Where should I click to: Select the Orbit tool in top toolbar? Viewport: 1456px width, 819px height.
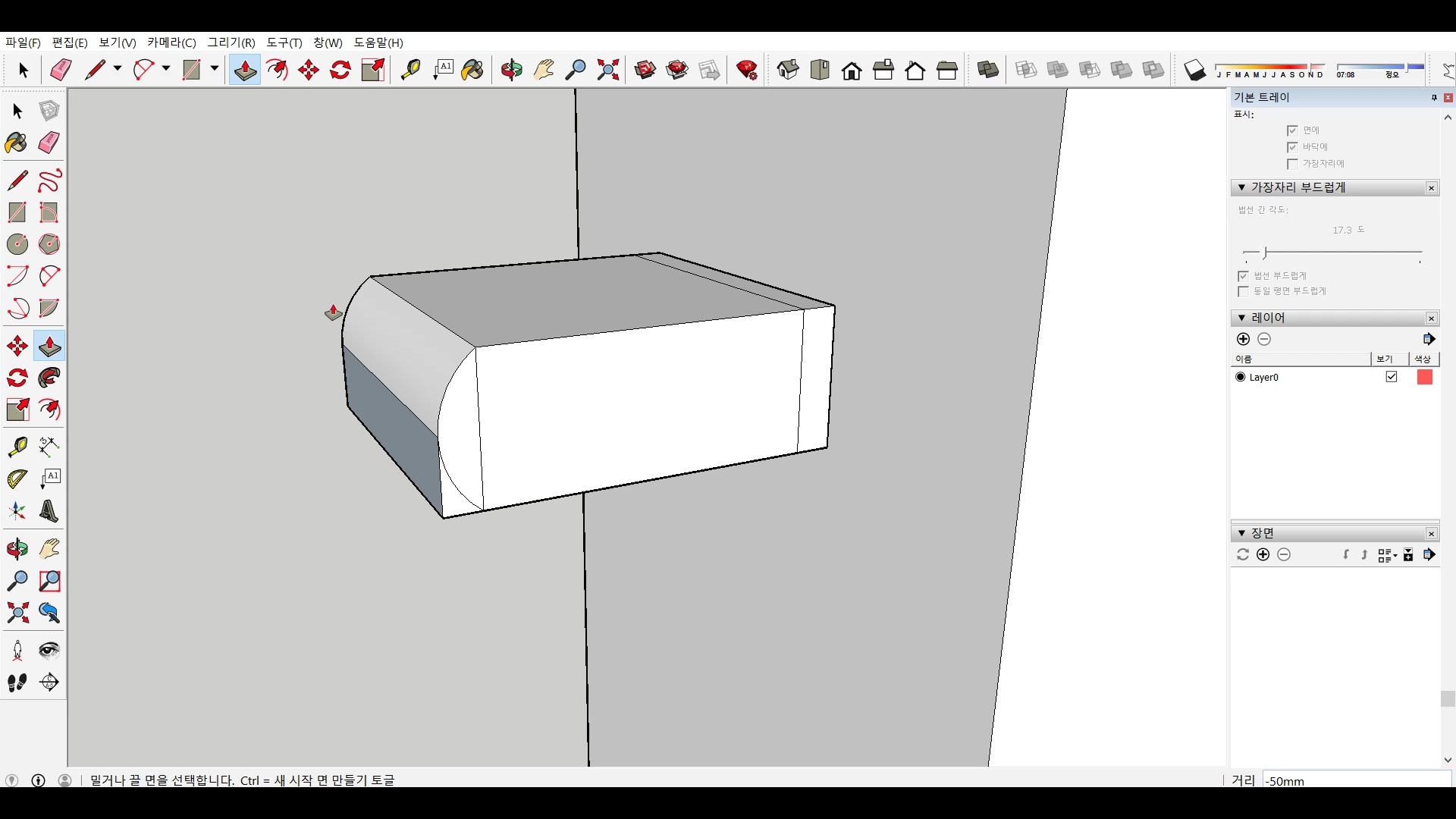pos(512,71)
